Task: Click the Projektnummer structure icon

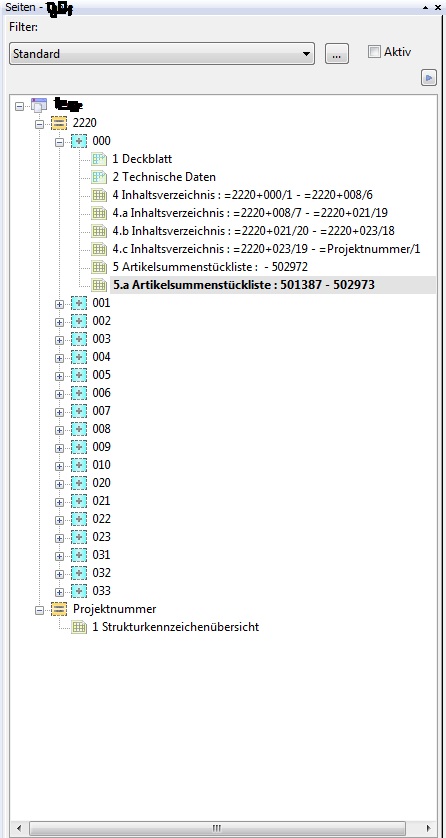Action: 59,609
